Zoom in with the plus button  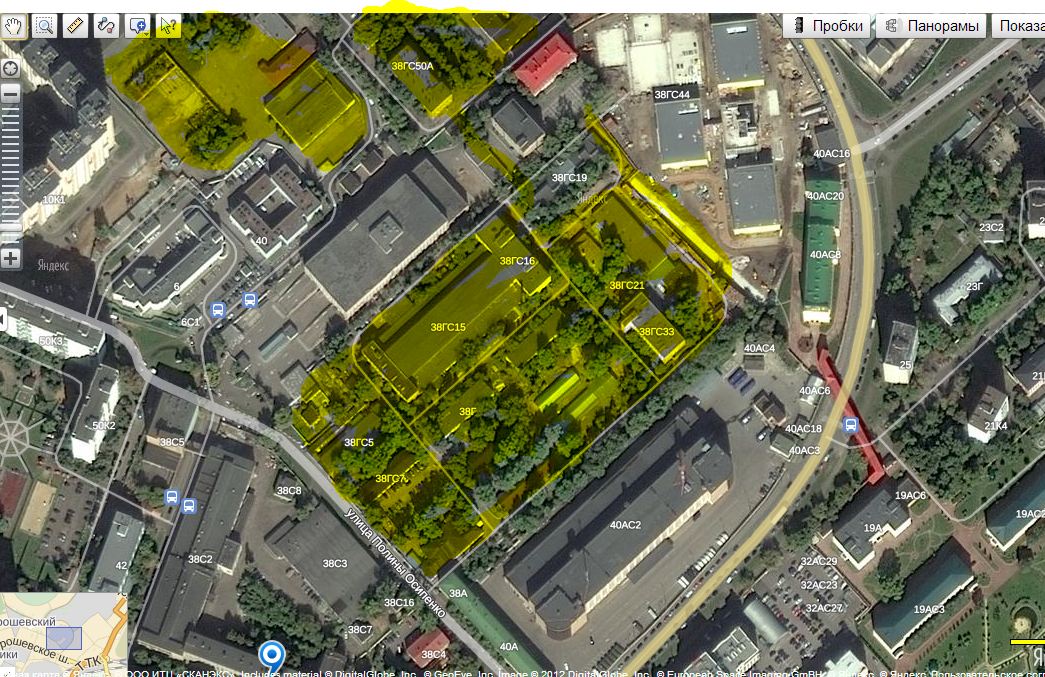[11, 258]
